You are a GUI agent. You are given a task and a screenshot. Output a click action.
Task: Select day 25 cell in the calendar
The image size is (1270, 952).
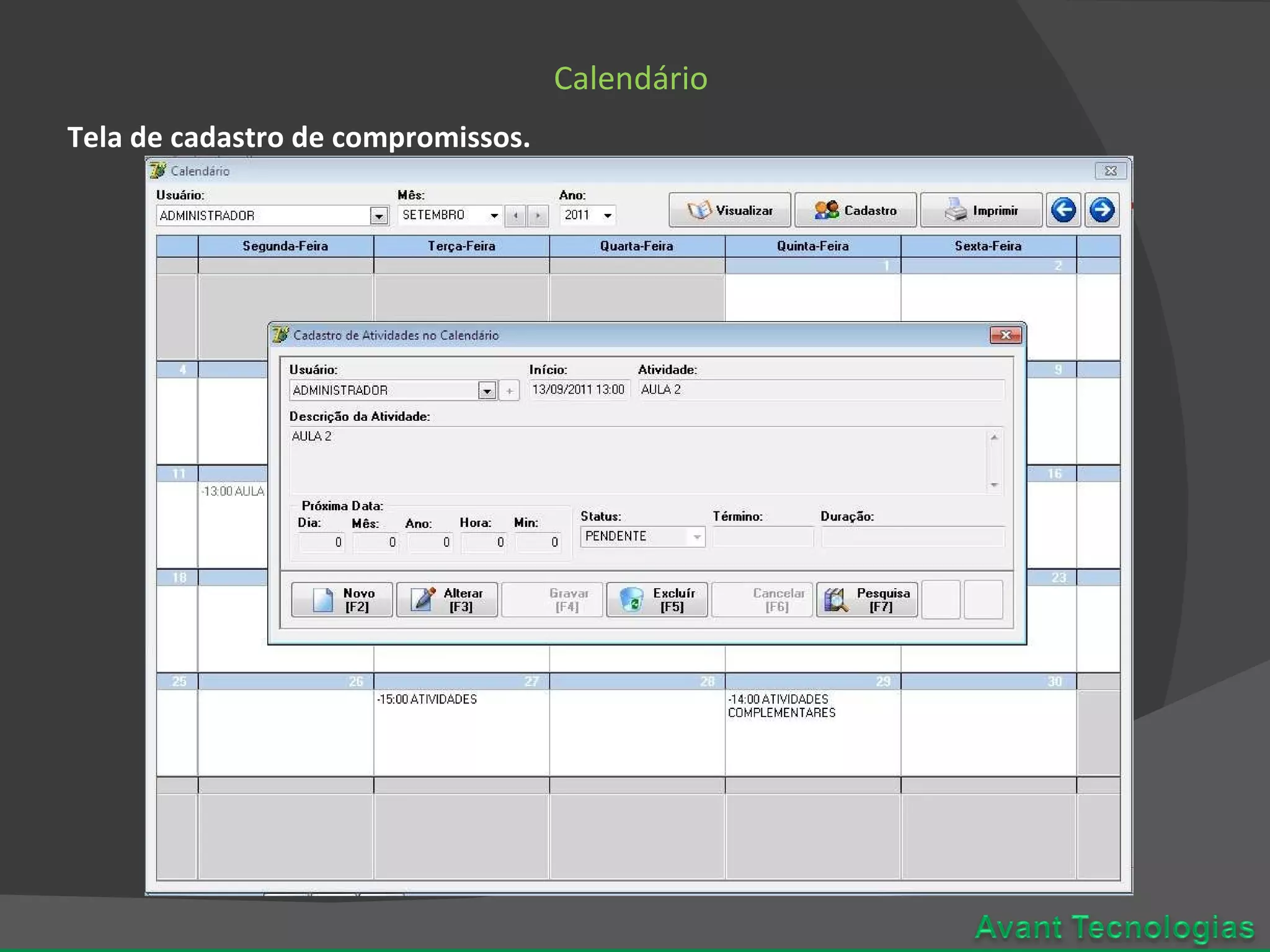[x=177, y=725]
